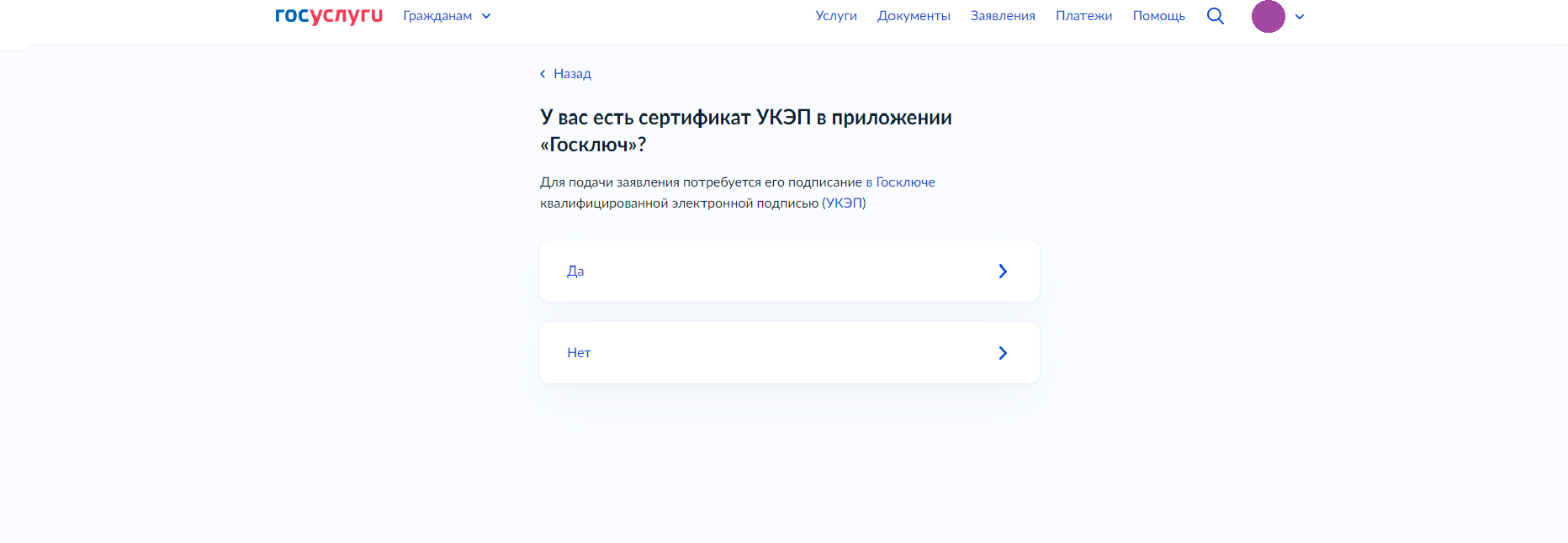Open the purple user avatar
This screenshot has height=543, width=1568.
pyautogui.click(x=1269, y=16)
